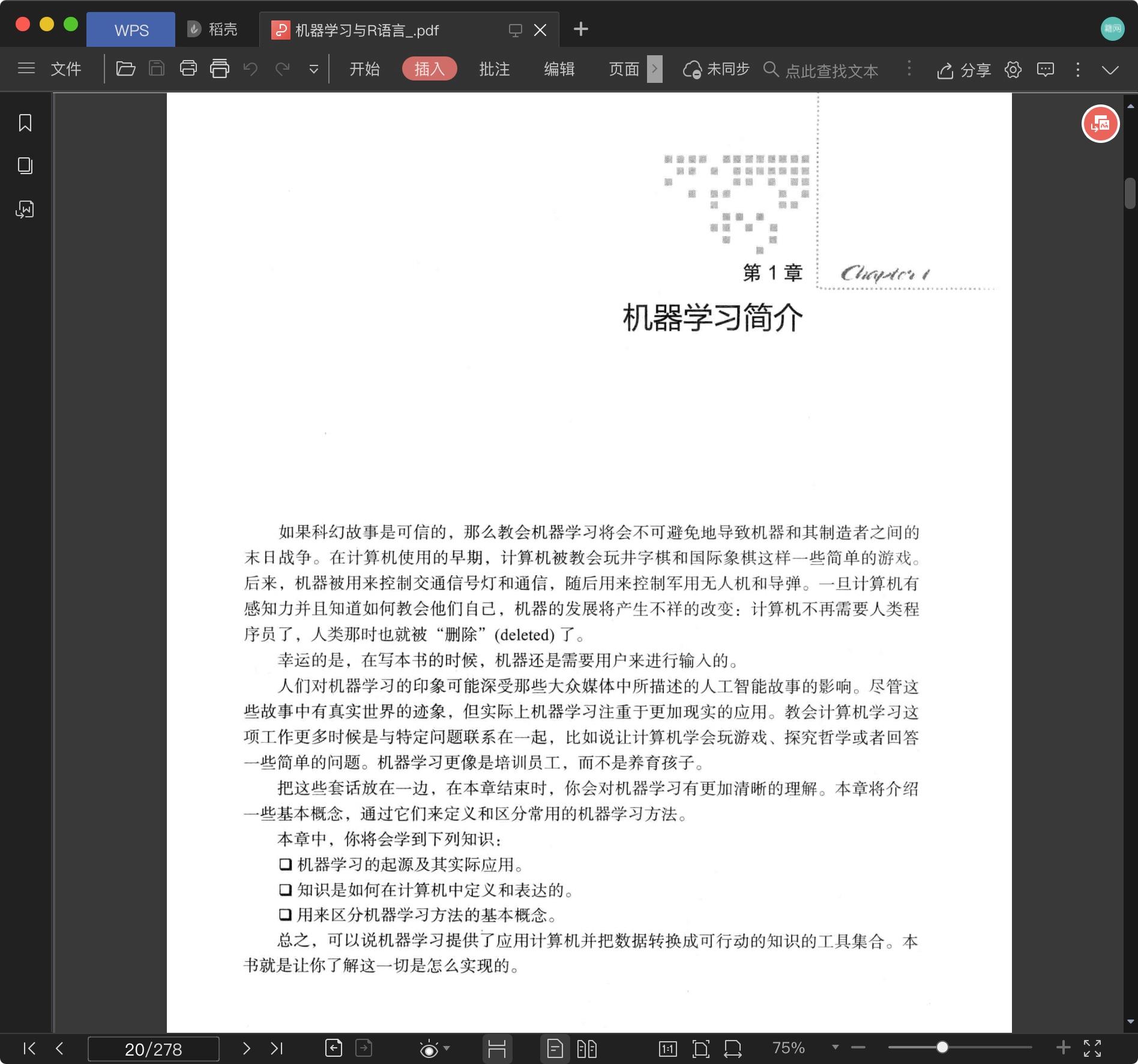Go forward to next view
This screenshot has height=1064, width=1138.
coord(364,1048)
